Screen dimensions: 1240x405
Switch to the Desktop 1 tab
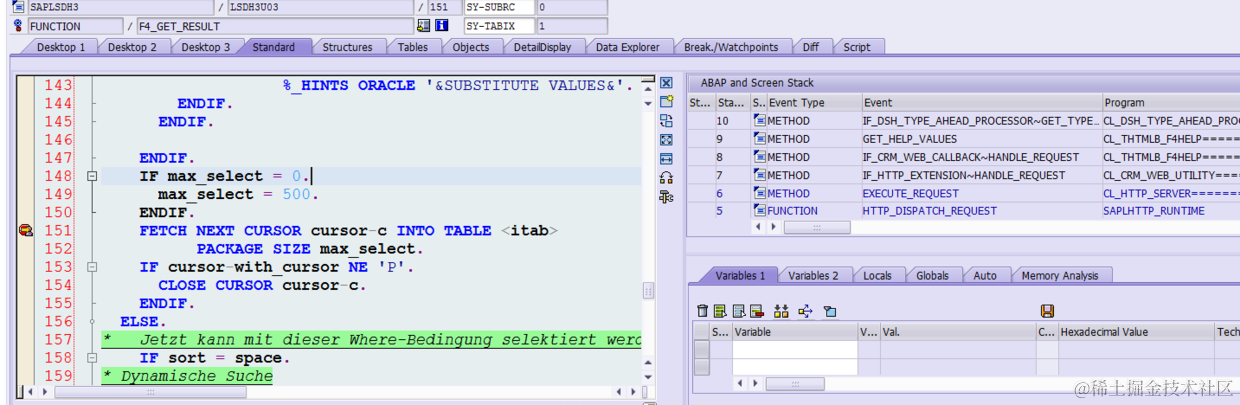[x=60, y=47]
